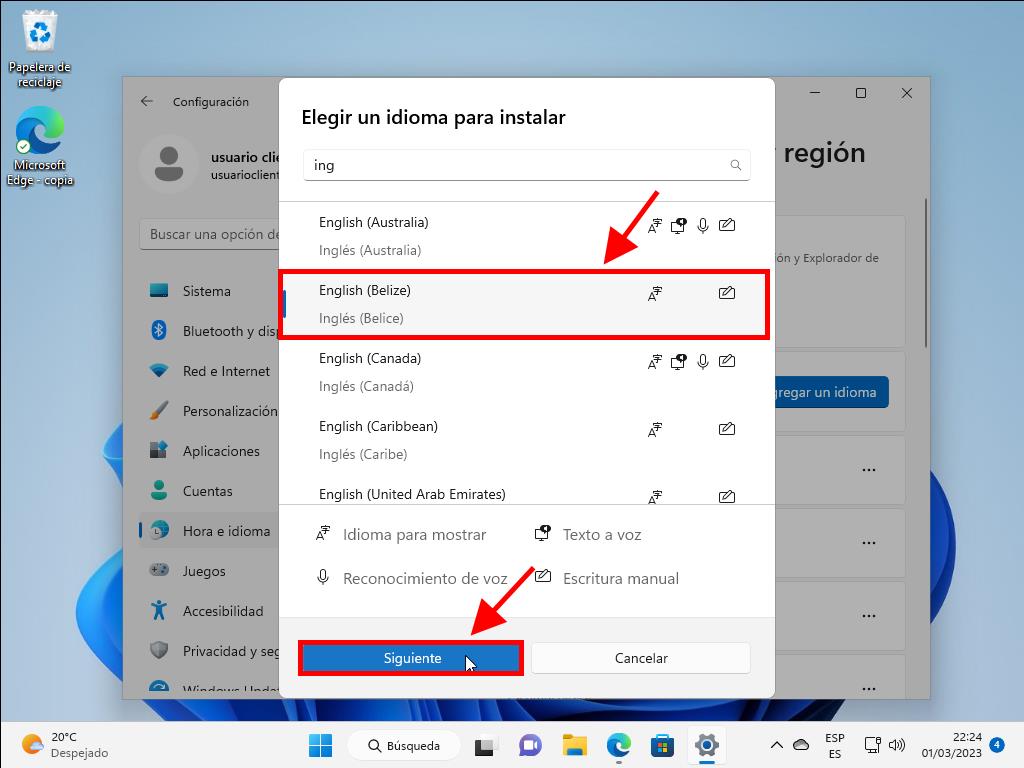1024x768 pixels.
Task: Open File Explorer from the taskbar
Action: (574, 745)
